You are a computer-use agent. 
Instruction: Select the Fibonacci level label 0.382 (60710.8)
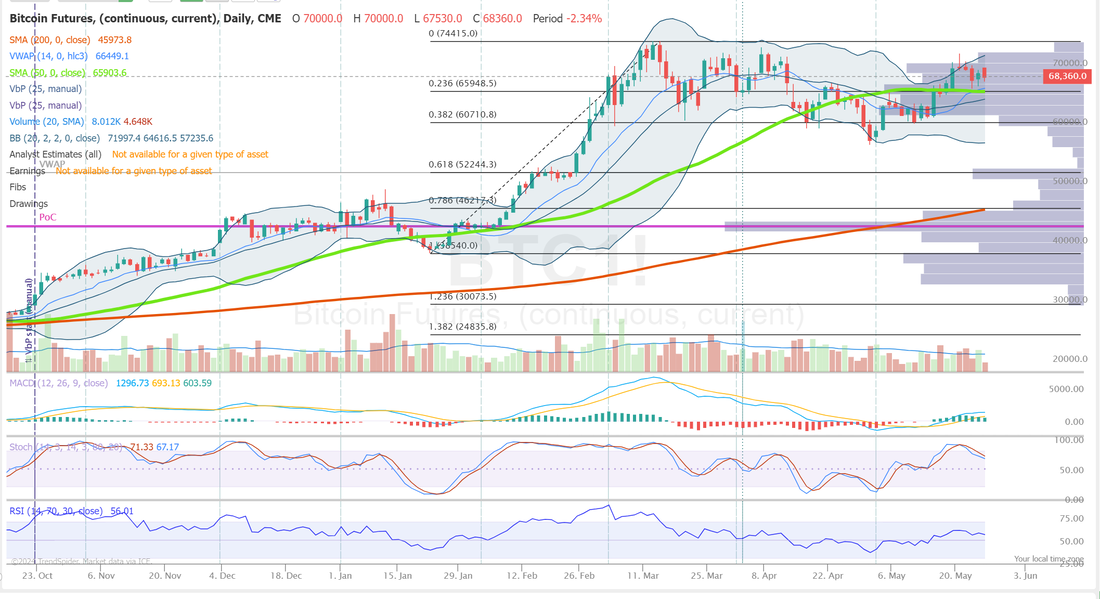462,114
